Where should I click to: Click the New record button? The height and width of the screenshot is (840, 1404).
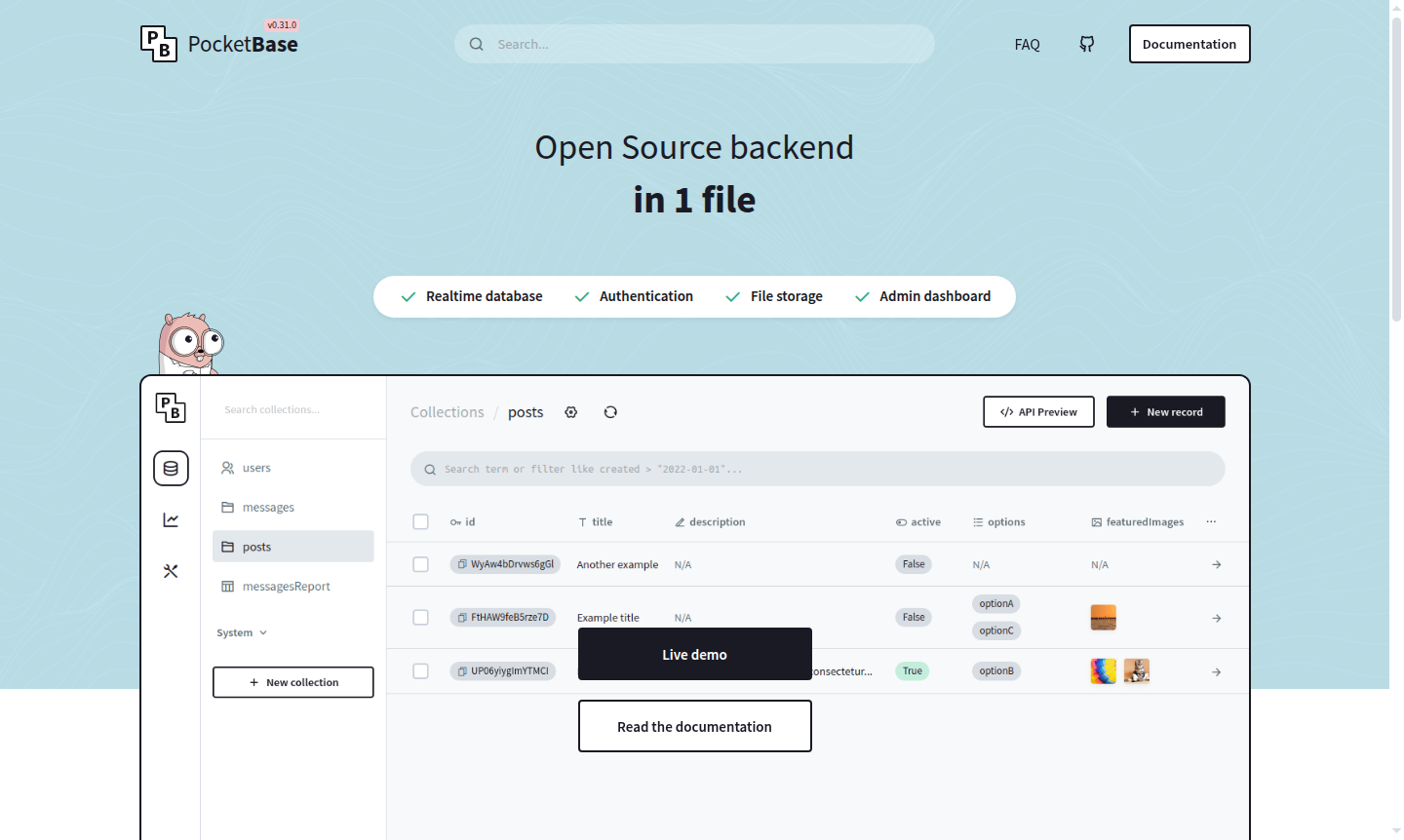(1165, 412)
